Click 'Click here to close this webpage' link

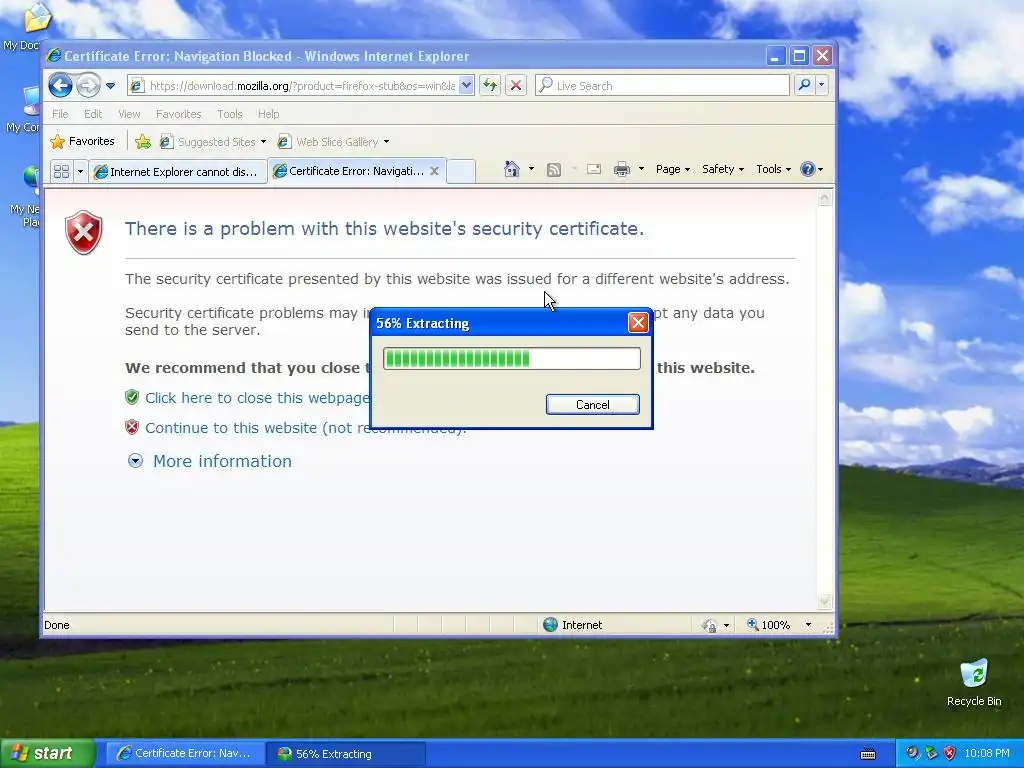(x=257, y=398)
